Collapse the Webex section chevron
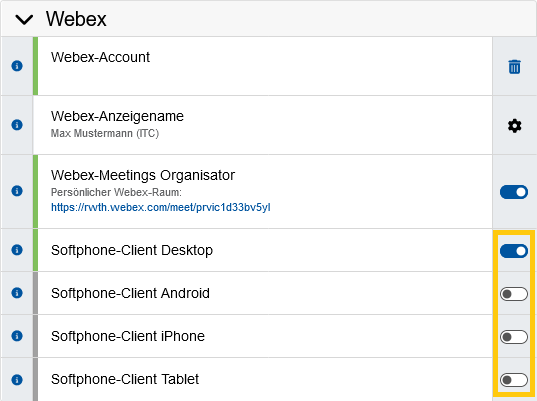Image resolution: width=537 pixels, height=401 pixels. (x=24, y=19)
